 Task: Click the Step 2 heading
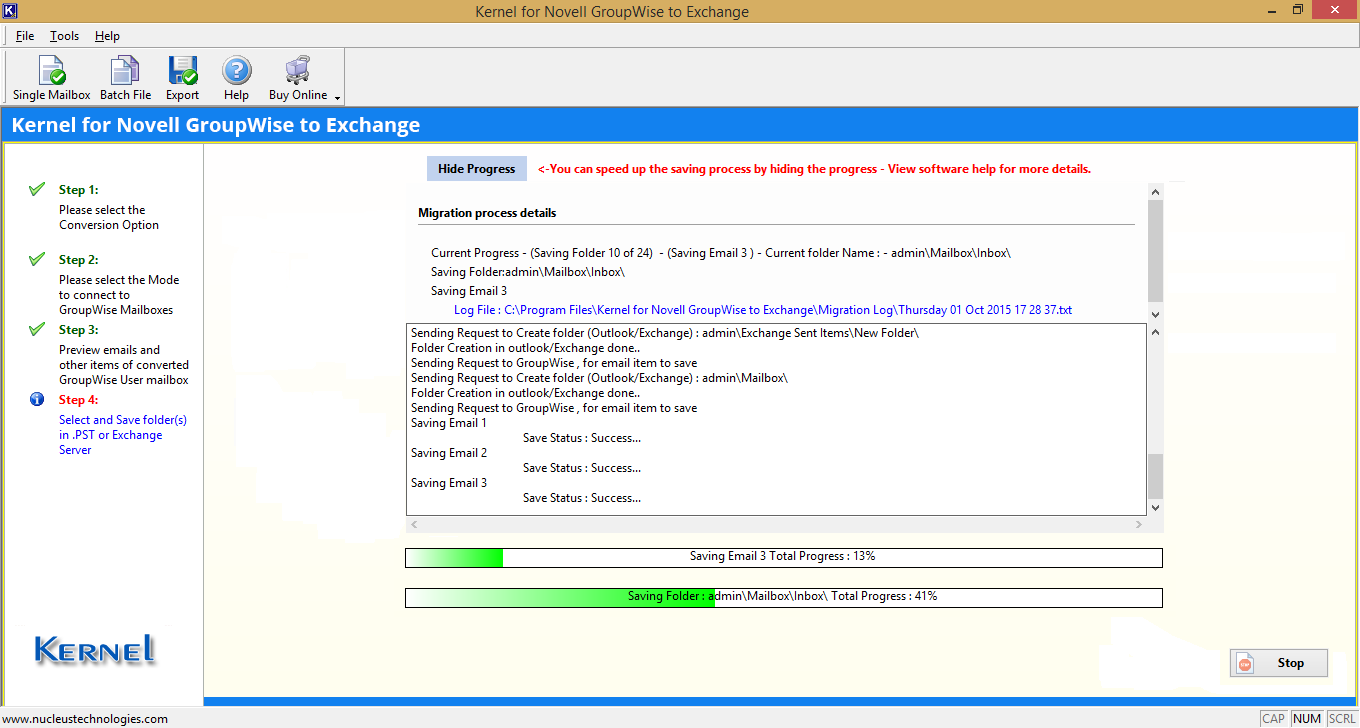point(78,260)
